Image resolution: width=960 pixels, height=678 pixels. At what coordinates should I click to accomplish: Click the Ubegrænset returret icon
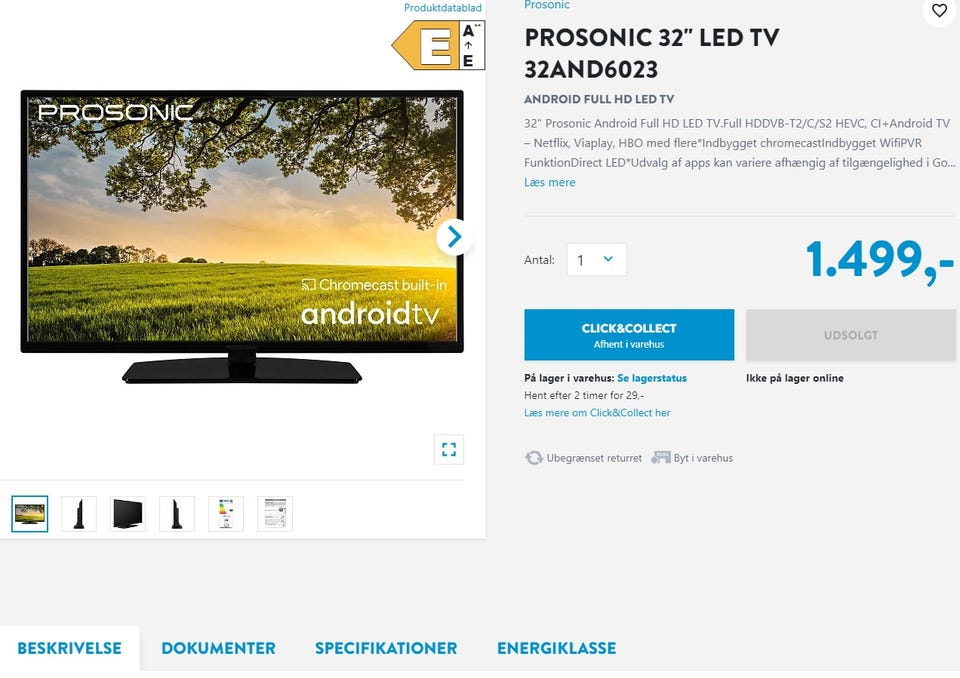[x=534, y=458]
